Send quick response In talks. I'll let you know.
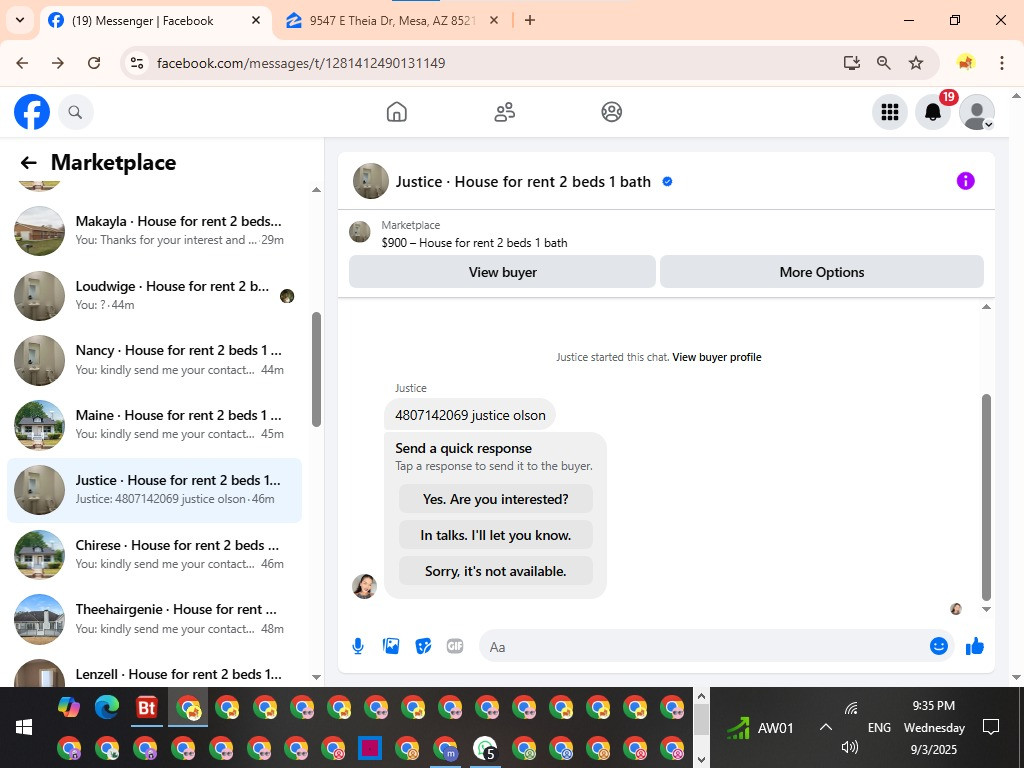Image resolution: width=1024 pixels, height=768 pixels. click(x=496, y=535)
